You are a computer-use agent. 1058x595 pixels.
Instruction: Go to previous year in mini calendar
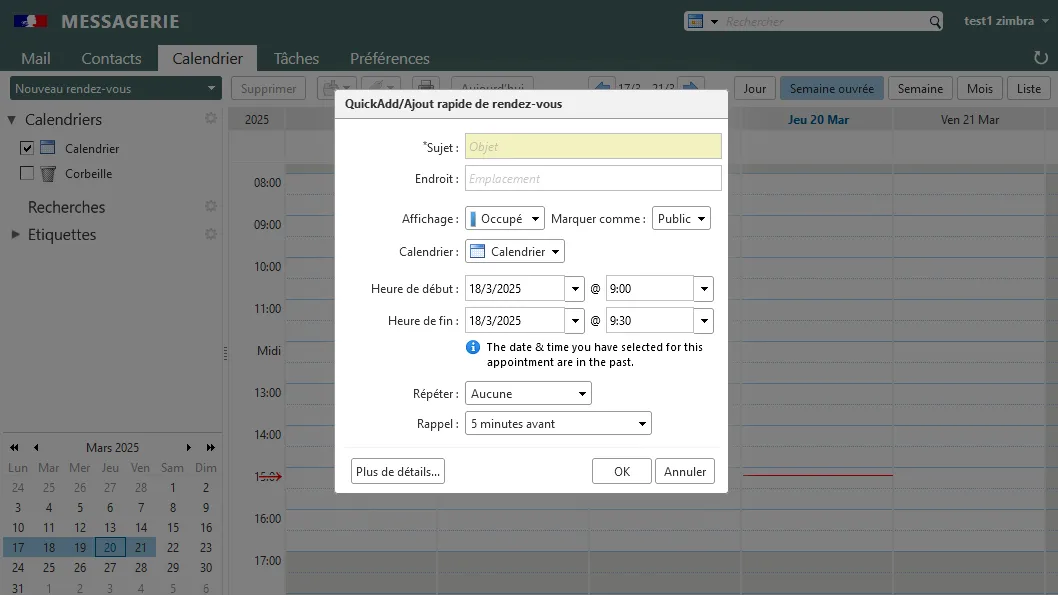tap(14, 447)
